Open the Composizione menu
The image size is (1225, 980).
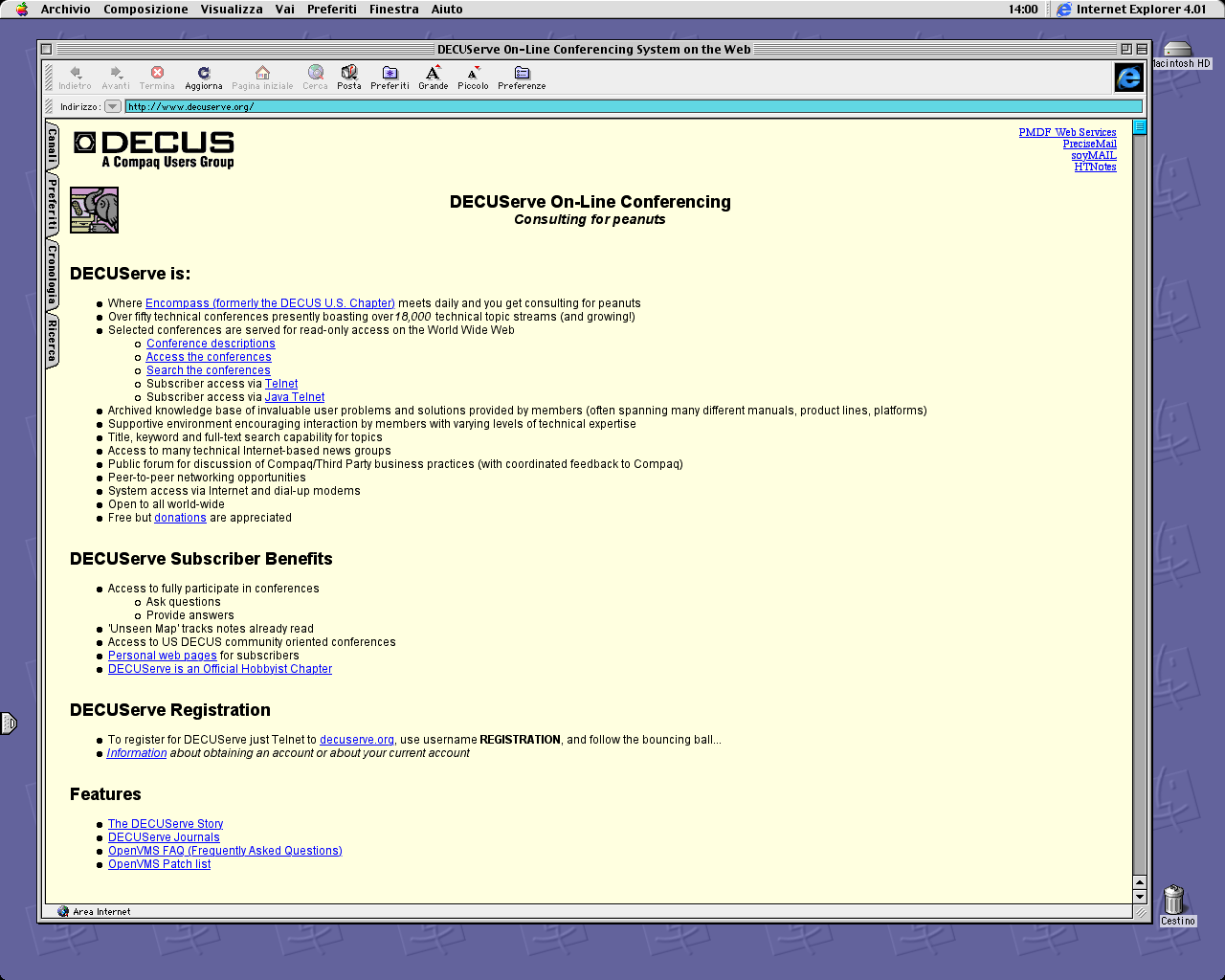(145, 10)
